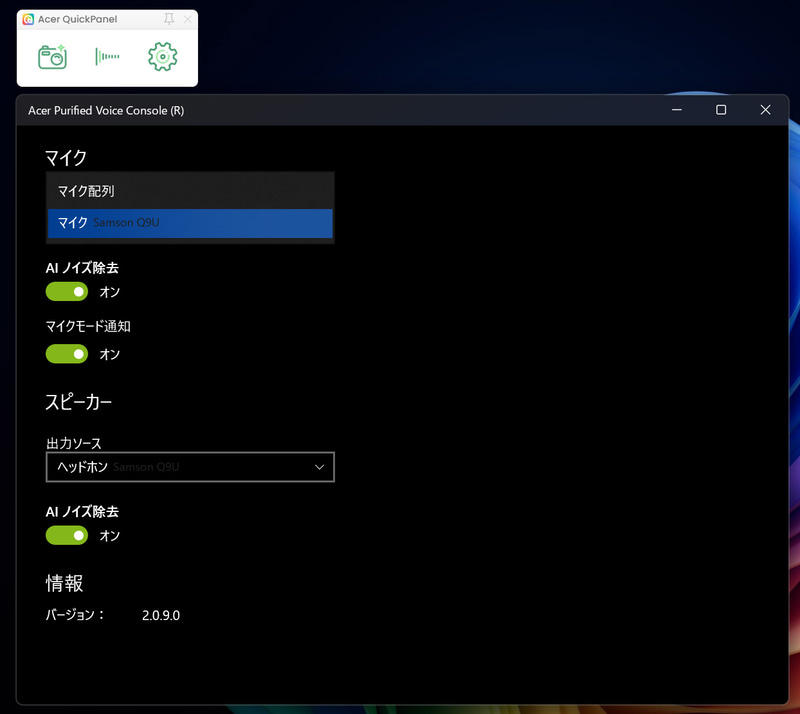Click the 情報 section heading
The image size is (800, 714).
[x=64, y=583]
